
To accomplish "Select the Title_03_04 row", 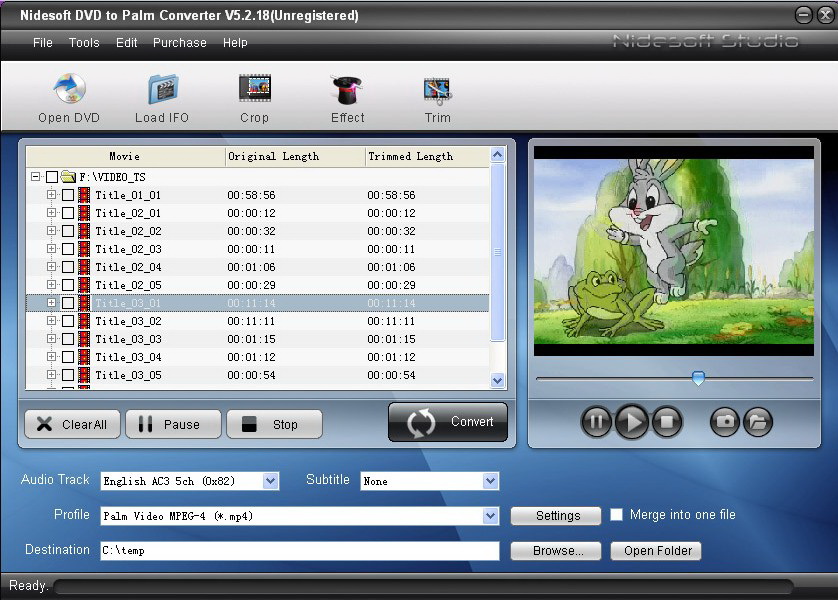I will [x=258, y=357].
